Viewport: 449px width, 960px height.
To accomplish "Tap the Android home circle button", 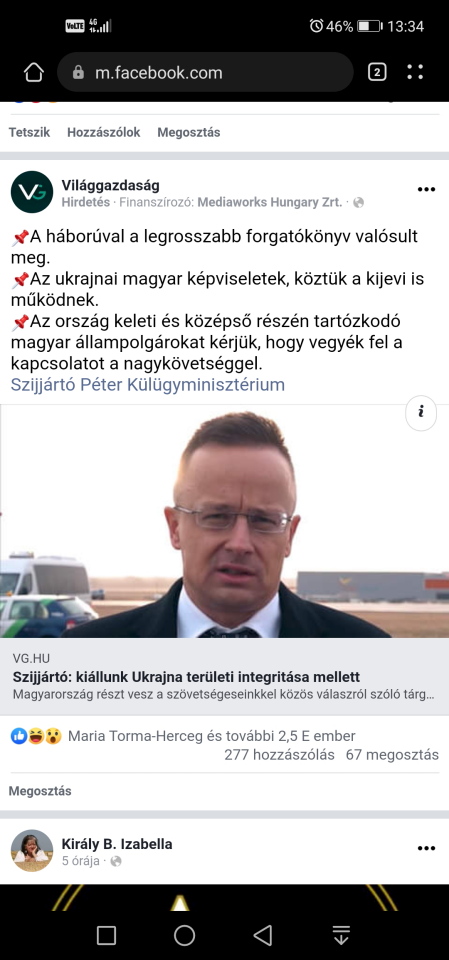I will click(x=184, y=935).
